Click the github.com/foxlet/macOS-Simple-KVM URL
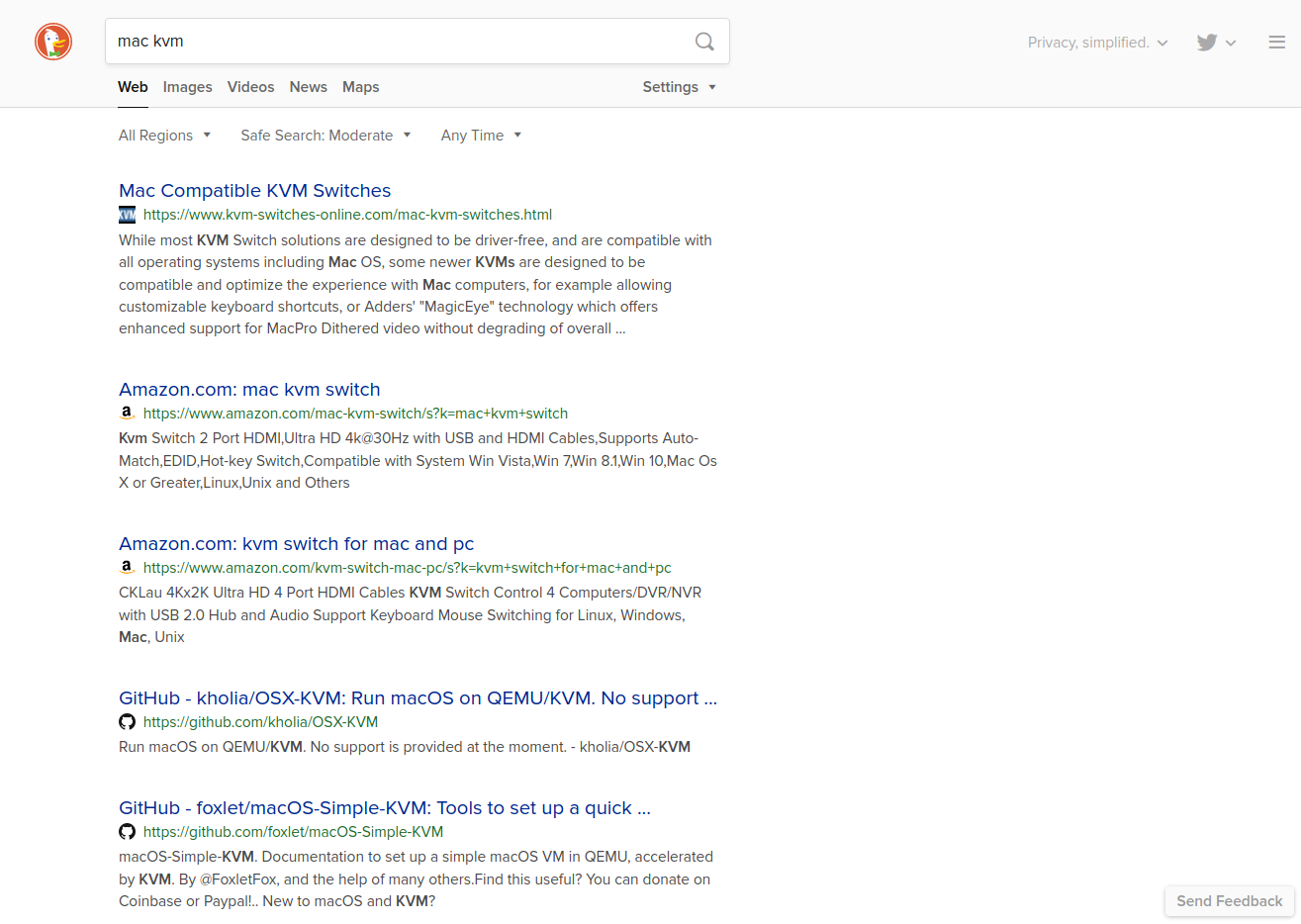Screen dimensions: 1301x924 pos(293,832)
